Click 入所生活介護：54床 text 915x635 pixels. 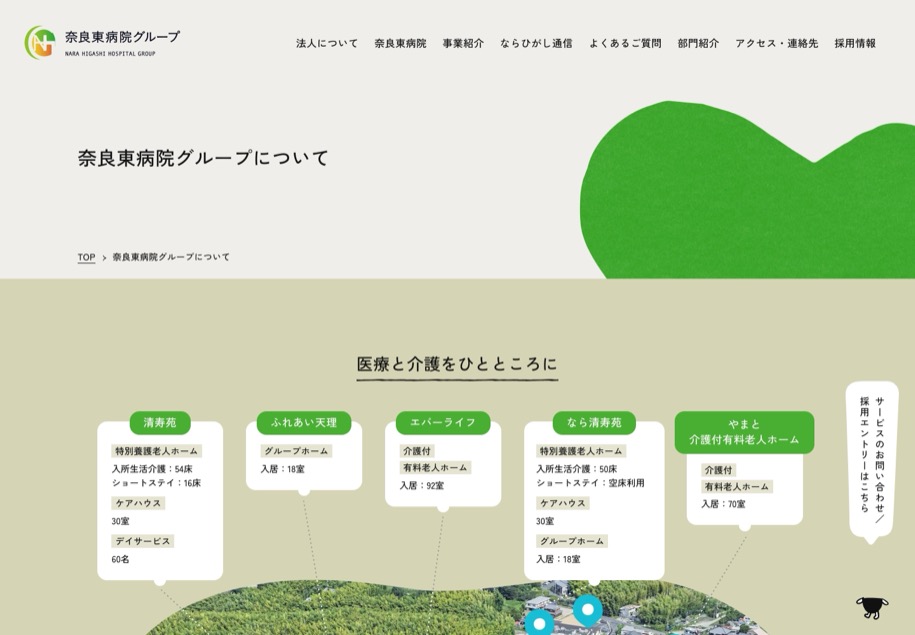tap(152, 469)
